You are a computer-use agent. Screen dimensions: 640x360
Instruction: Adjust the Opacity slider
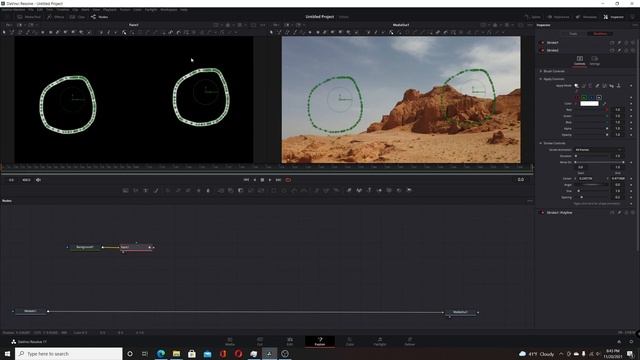pyautogui.click(x=592, y=135)
